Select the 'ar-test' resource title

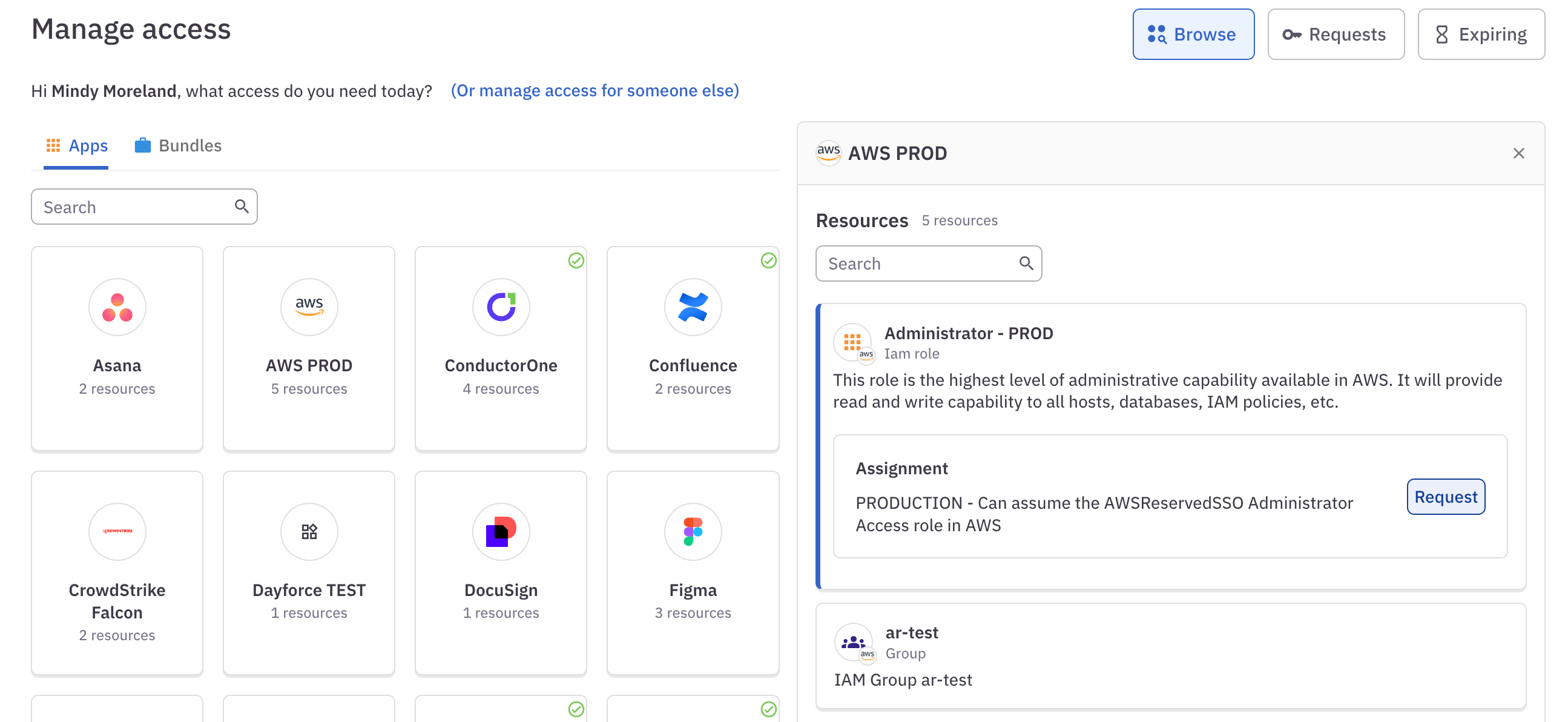click(x=911, y=632)
